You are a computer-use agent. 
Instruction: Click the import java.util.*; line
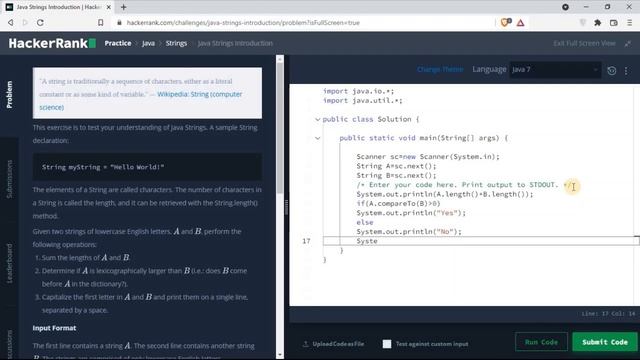(362, 100)
